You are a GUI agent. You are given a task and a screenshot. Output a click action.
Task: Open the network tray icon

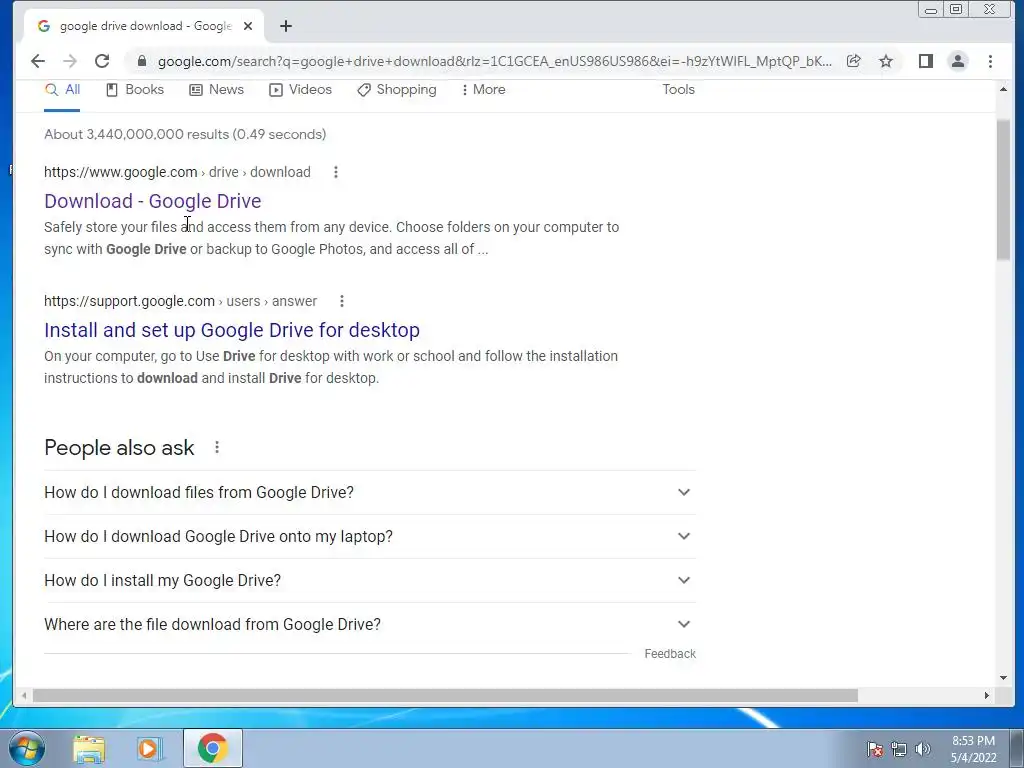[x=899, y=749]
